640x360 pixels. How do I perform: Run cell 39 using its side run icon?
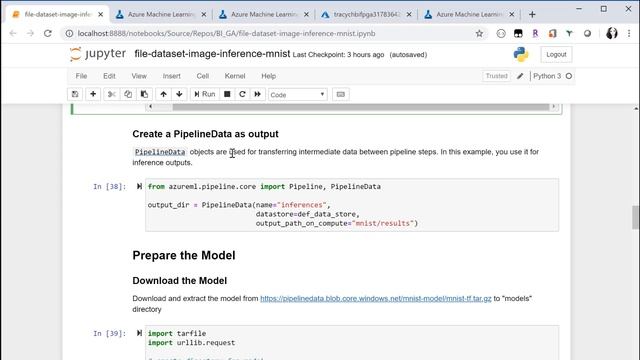point(139,333)
